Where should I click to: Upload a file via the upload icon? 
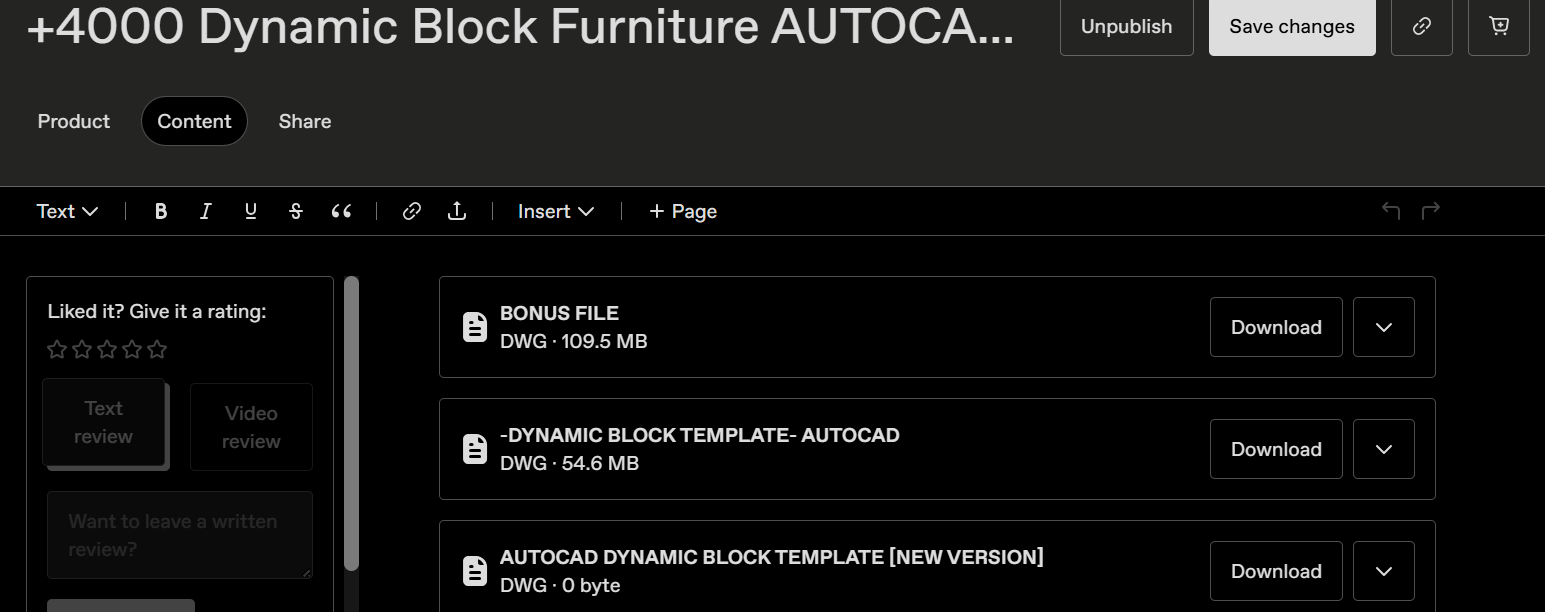(457, 211)
